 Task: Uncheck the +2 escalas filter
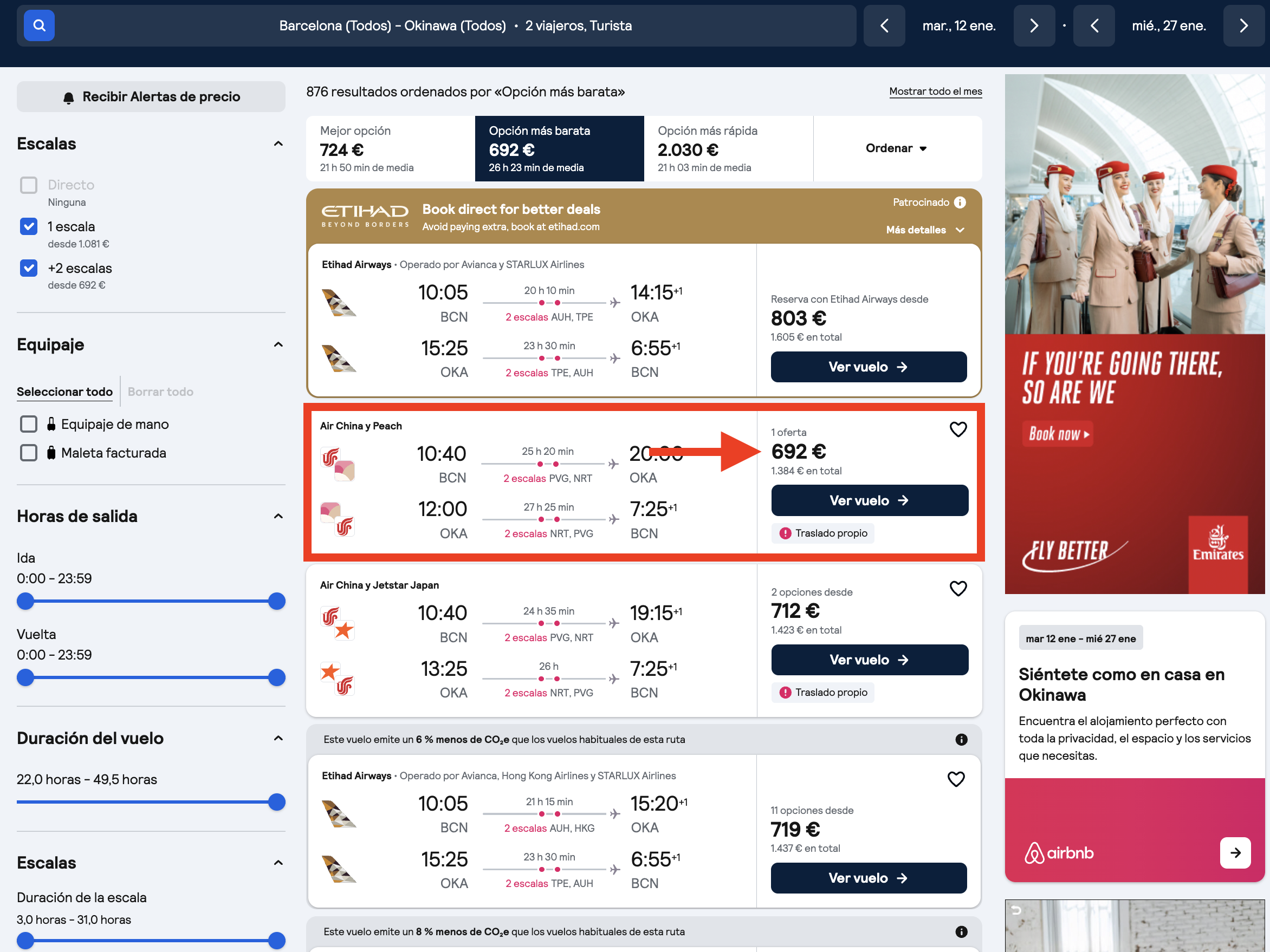click(x=29, y=268)
